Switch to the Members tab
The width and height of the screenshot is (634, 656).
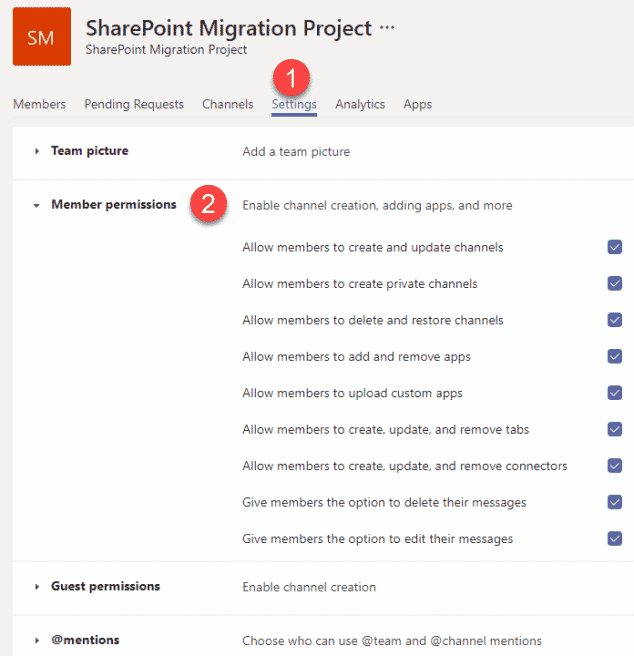coord(39,104)
